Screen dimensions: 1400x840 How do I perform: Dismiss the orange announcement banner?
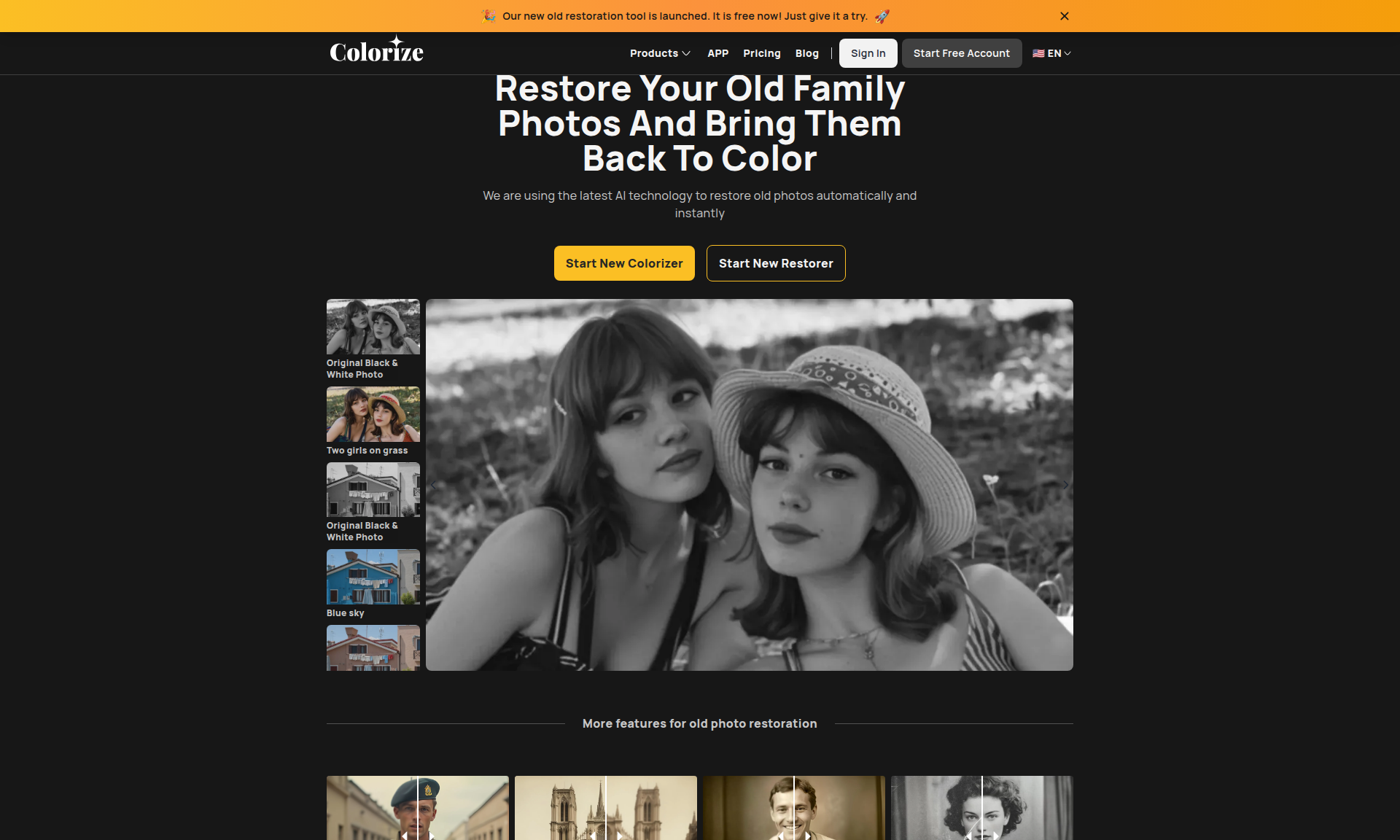tap(1065, 16)
